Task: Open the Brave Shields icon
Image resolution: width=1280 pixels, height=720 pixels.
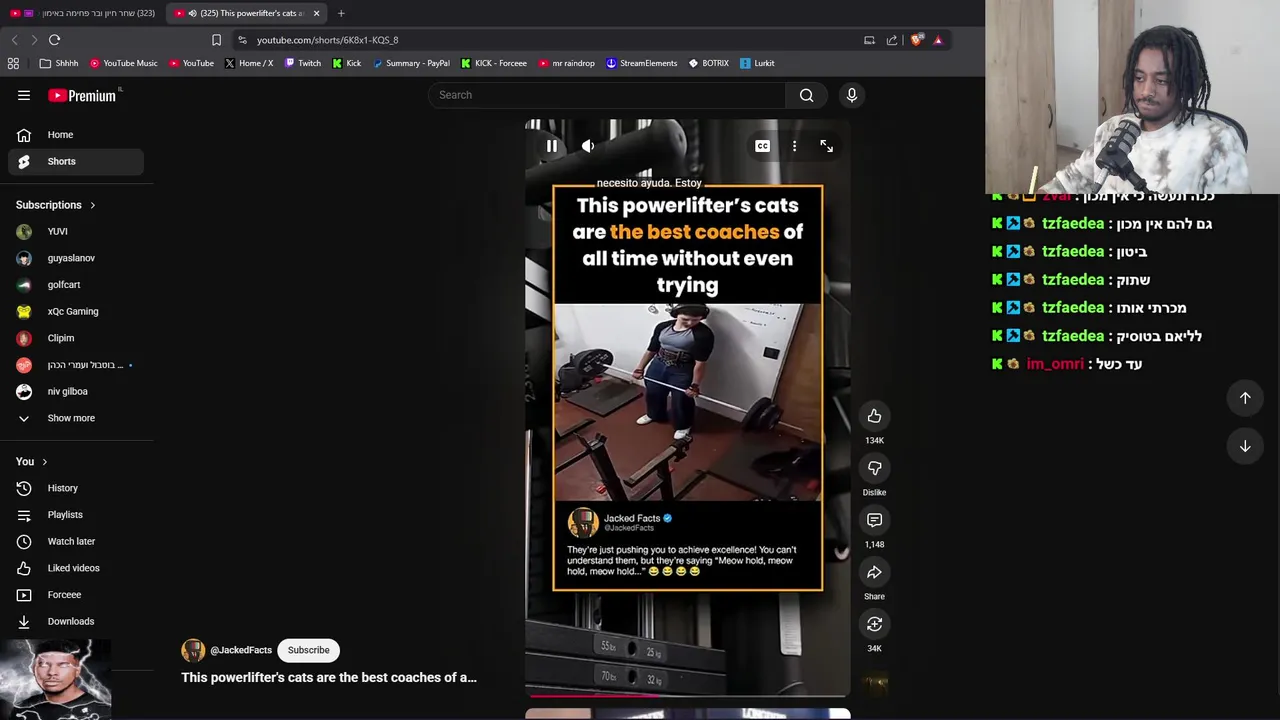Action: [915, 40]
